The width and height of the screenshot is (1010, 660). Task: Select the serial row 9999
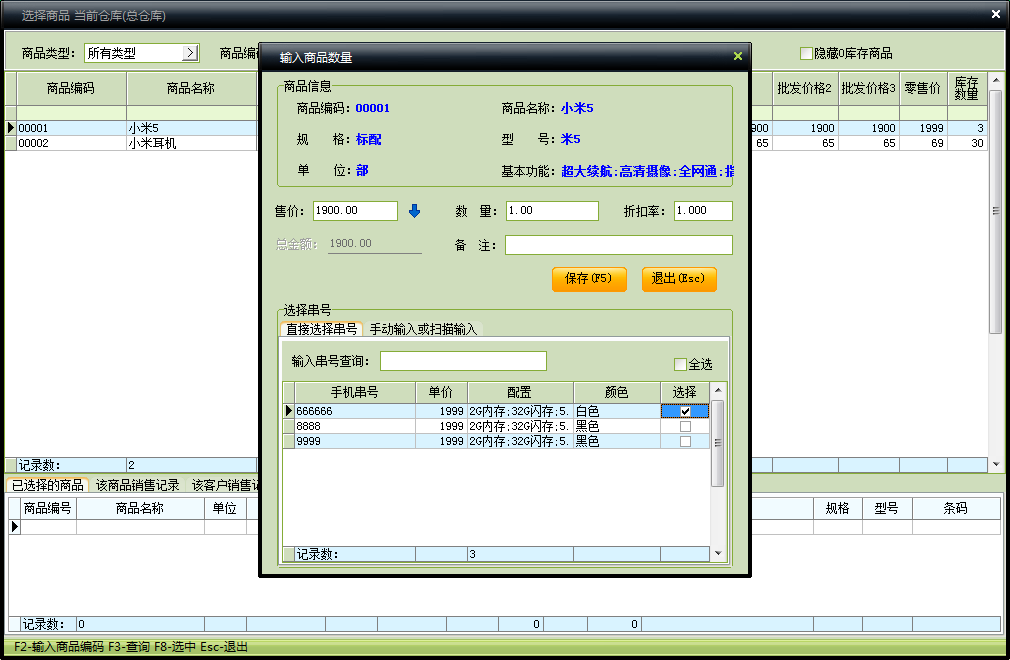(496, 442)
